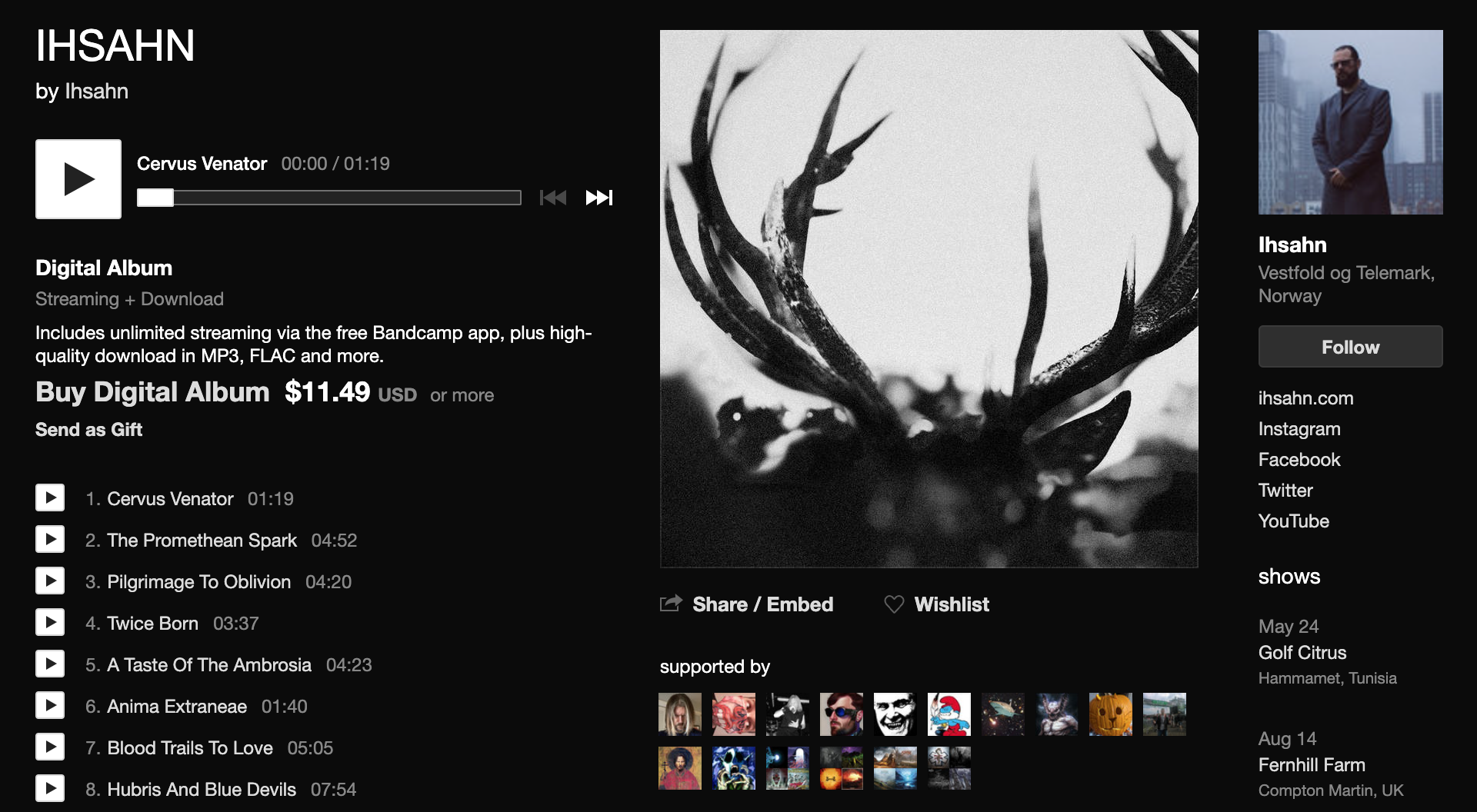Click the Share / Embed arrow icon
The width and height of the screenshot is (1477, 812).
pyautogui.click(x=671, y=604)
